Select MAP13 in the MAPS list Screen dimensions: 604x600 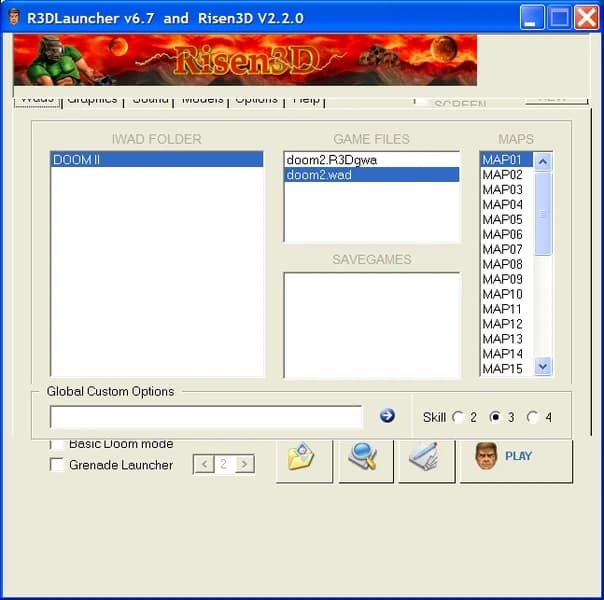(507, 339)
